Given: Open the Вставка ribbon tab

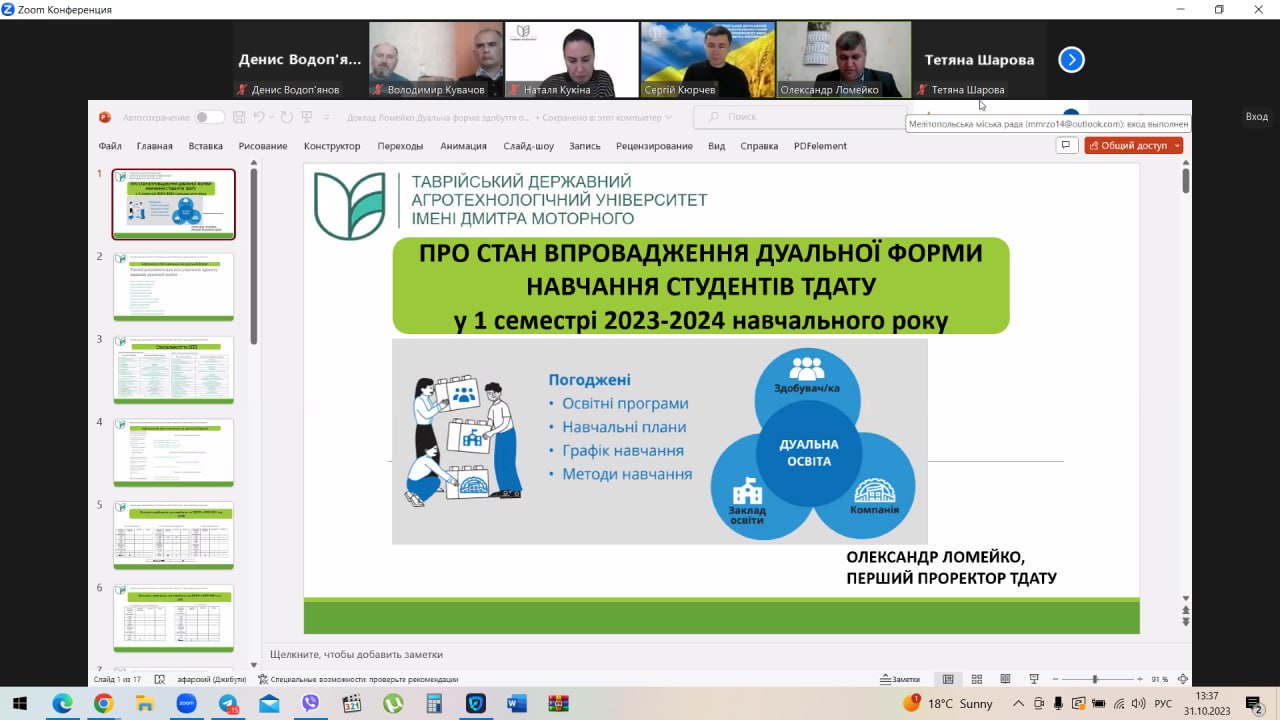Looking at the screenshot, I should pos(205,146).
